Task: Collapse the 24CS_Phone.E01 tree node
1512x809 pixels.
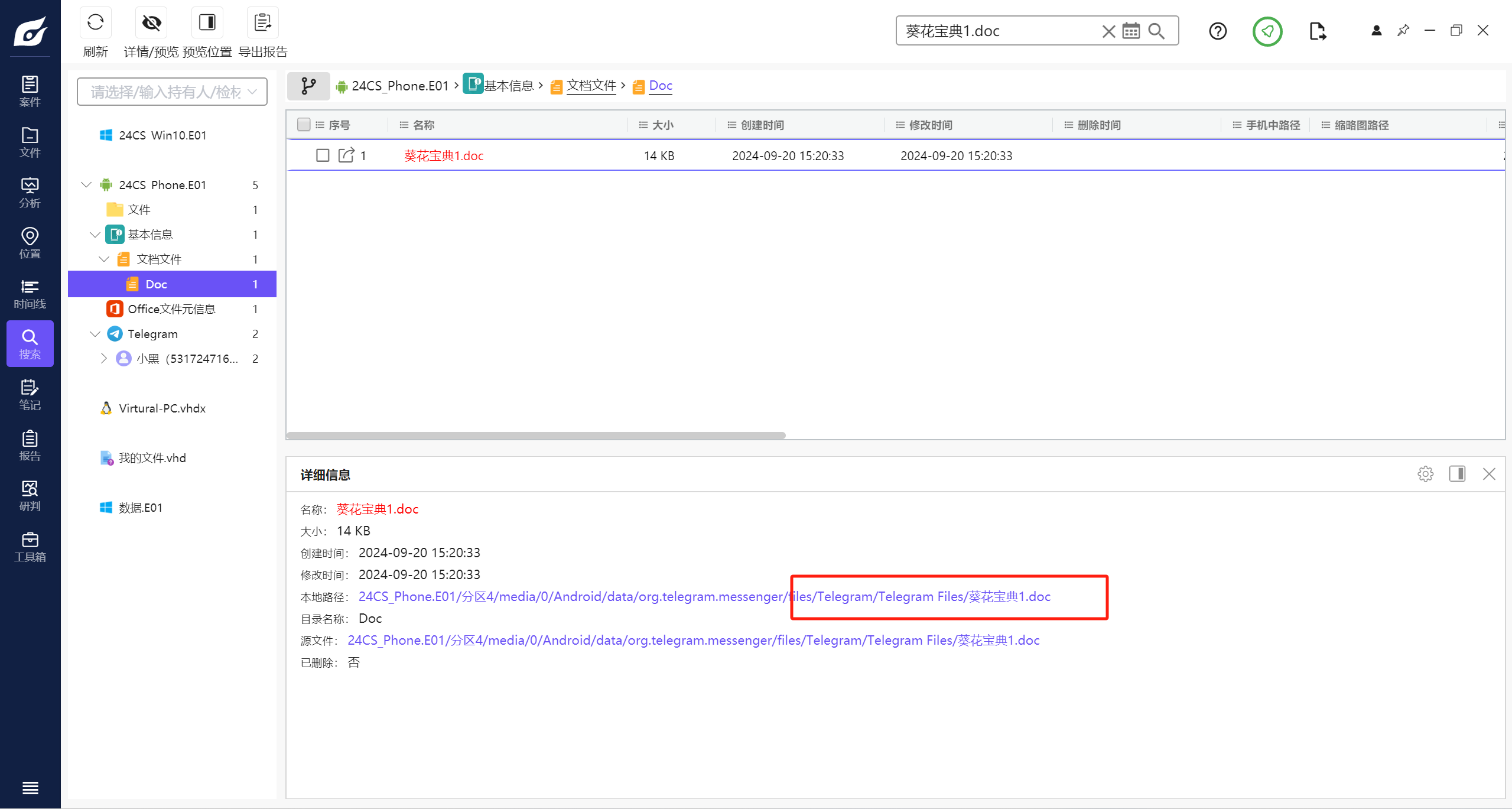Action: pyautogui.click(x=86, y=185)
